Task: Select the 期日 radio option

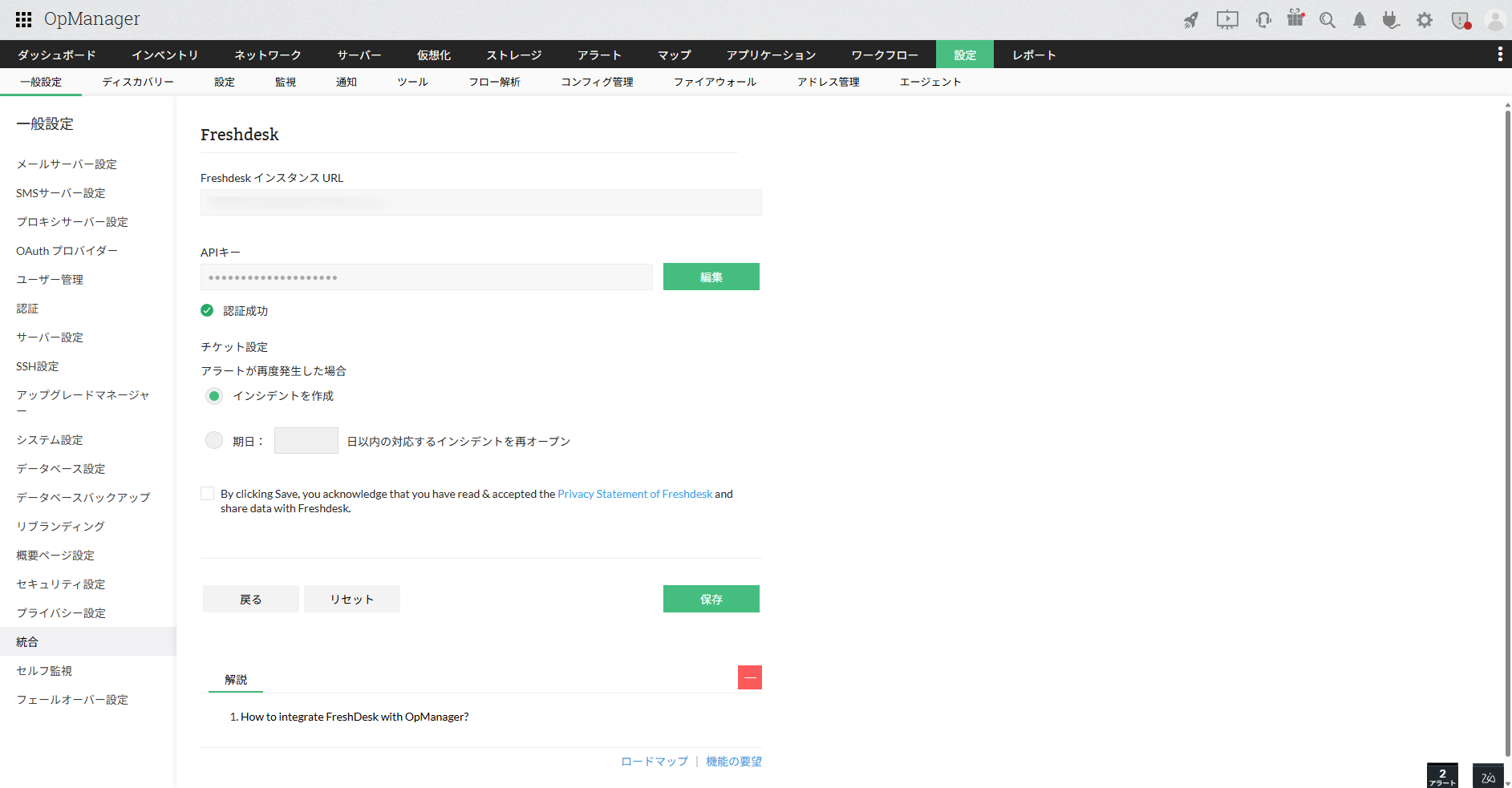Action: click(x=213, y=440)
